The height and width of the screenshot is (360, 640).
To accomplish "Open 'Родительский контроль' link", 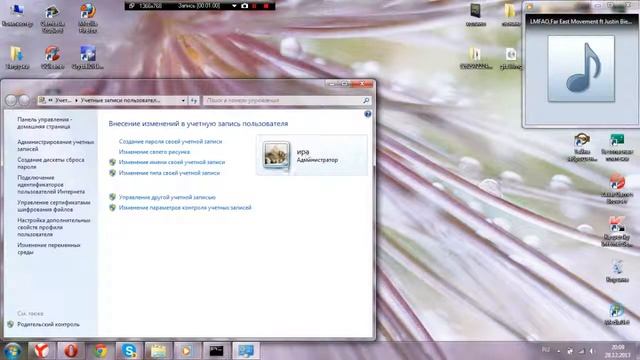I will (48, 324).
